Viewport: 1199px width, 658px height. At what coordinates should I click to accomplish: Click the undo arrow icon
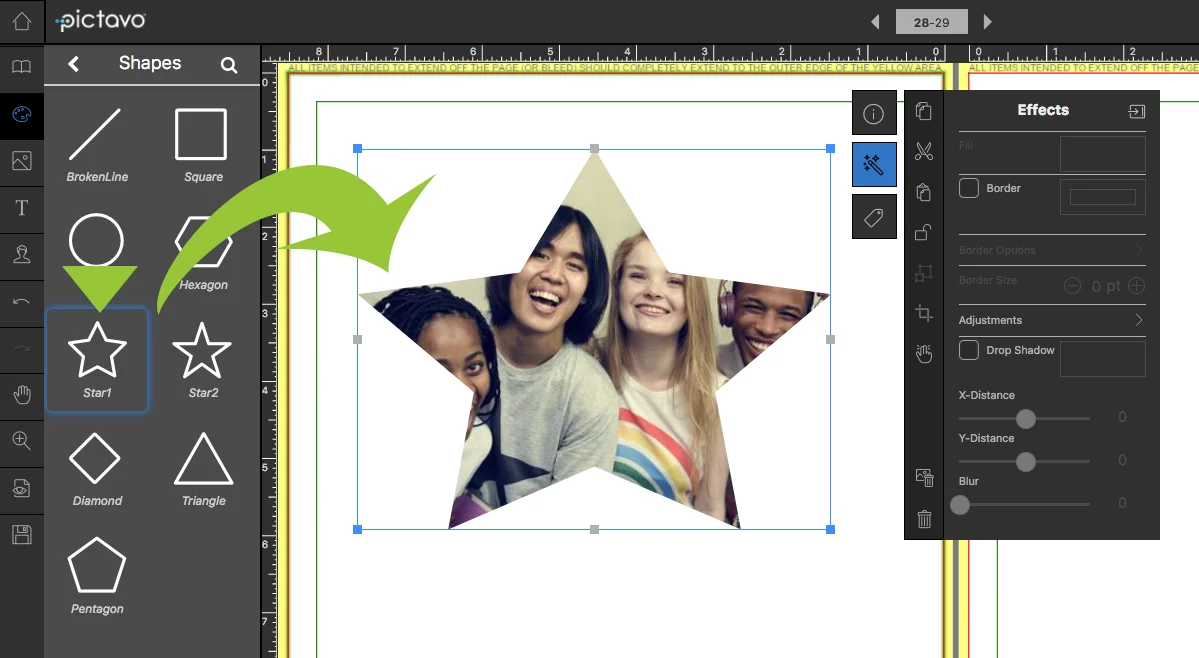tap(21, 302)
